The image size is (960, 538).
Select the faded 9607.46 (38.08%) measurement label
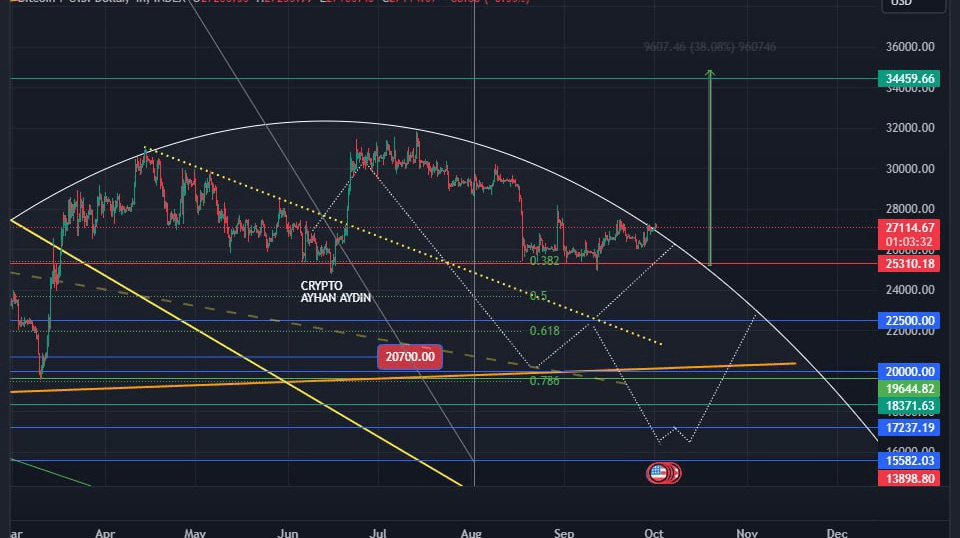(710, 47)
